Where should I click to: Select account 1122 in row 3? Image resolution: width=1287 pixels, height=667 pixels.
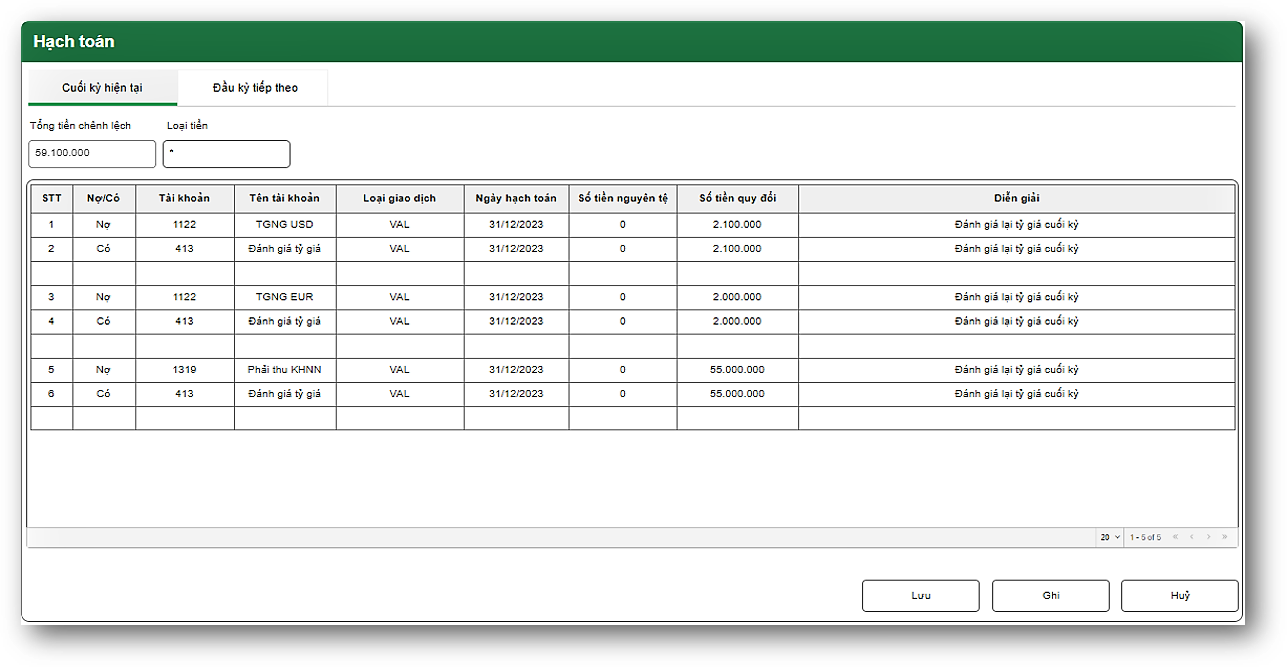click(185, 297)
